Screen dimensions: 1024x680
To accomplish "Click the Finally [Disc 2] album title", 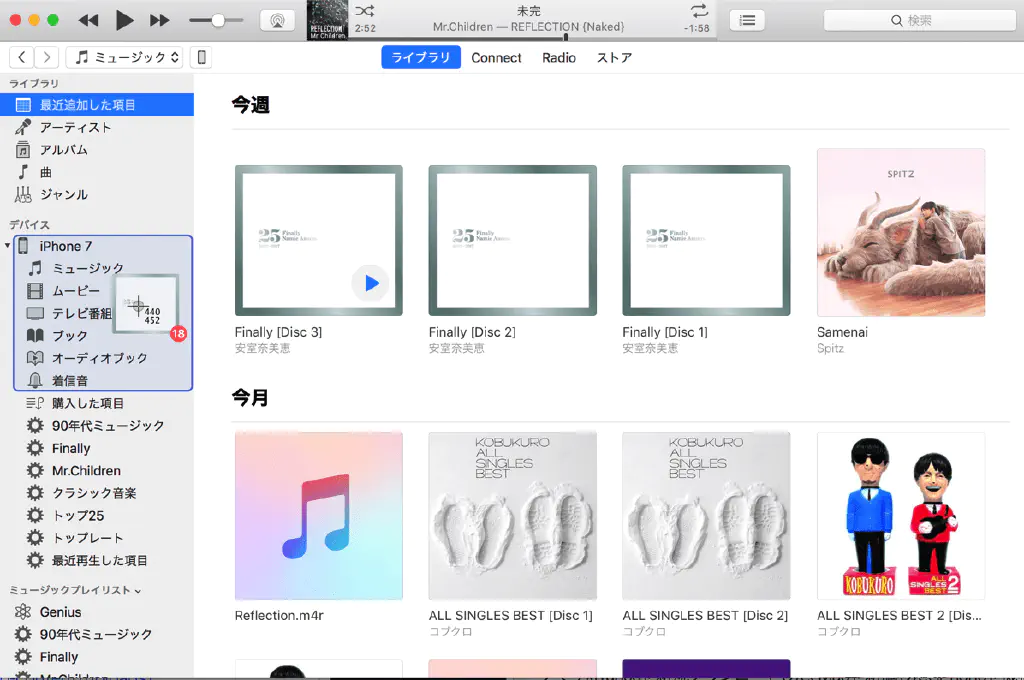I will pyautogui.click(x=472, y=332).
